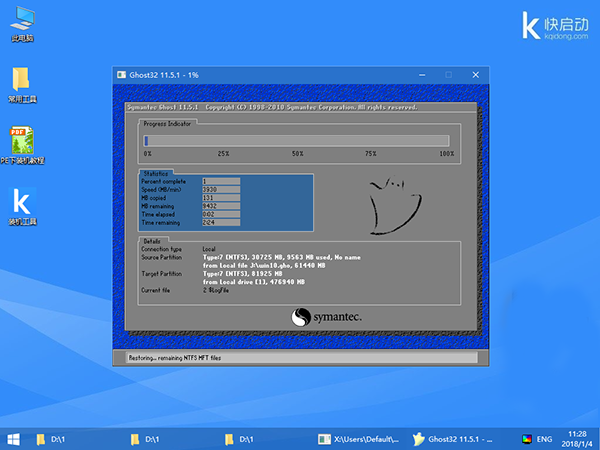Click the Source Partition Type:7 NTFS line
Image resolution: width=600 pixels, height=450 pixels.
282,257
